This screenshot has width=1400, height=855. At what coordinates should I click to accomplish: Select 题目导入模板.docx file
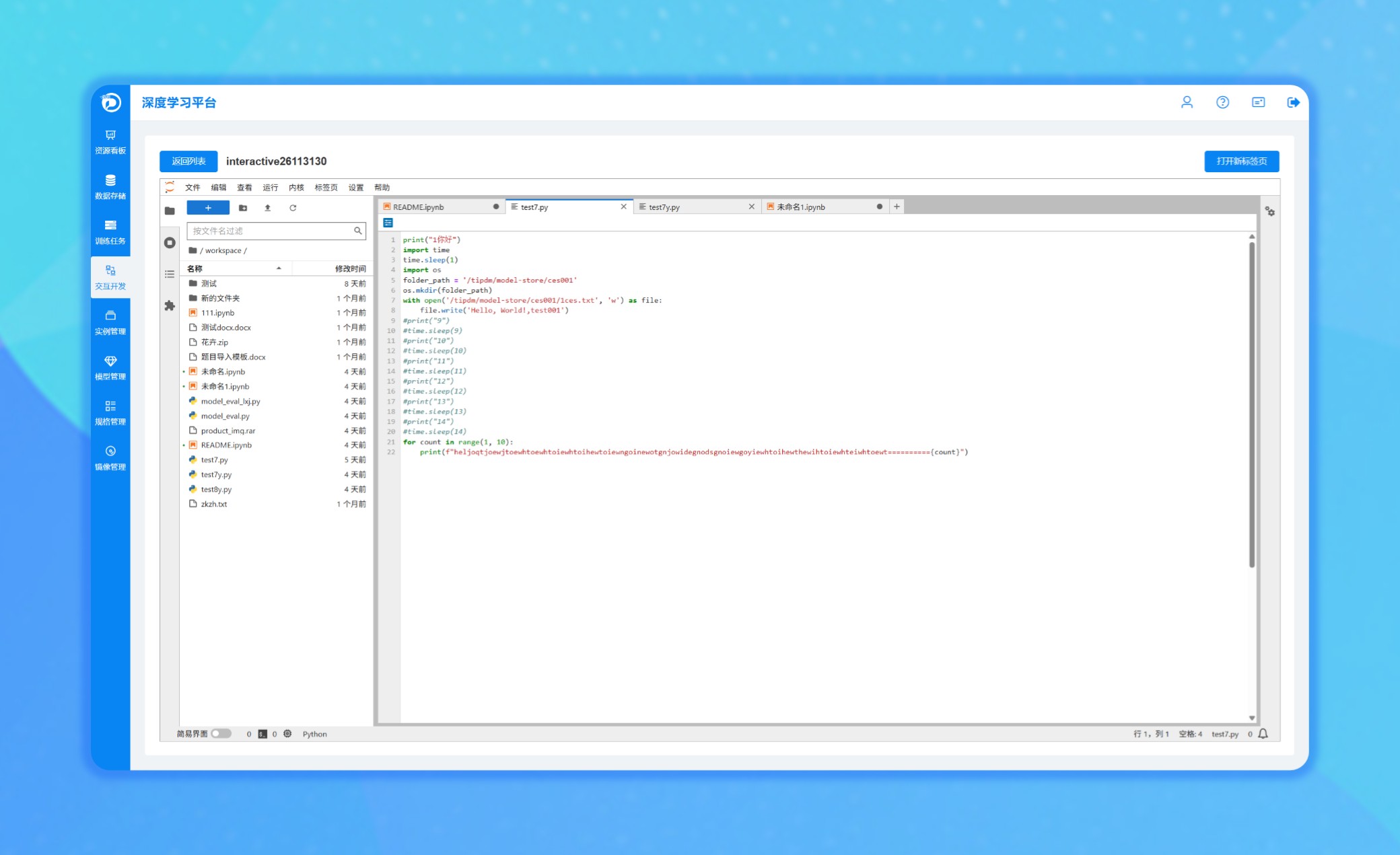tap(276, 357)
